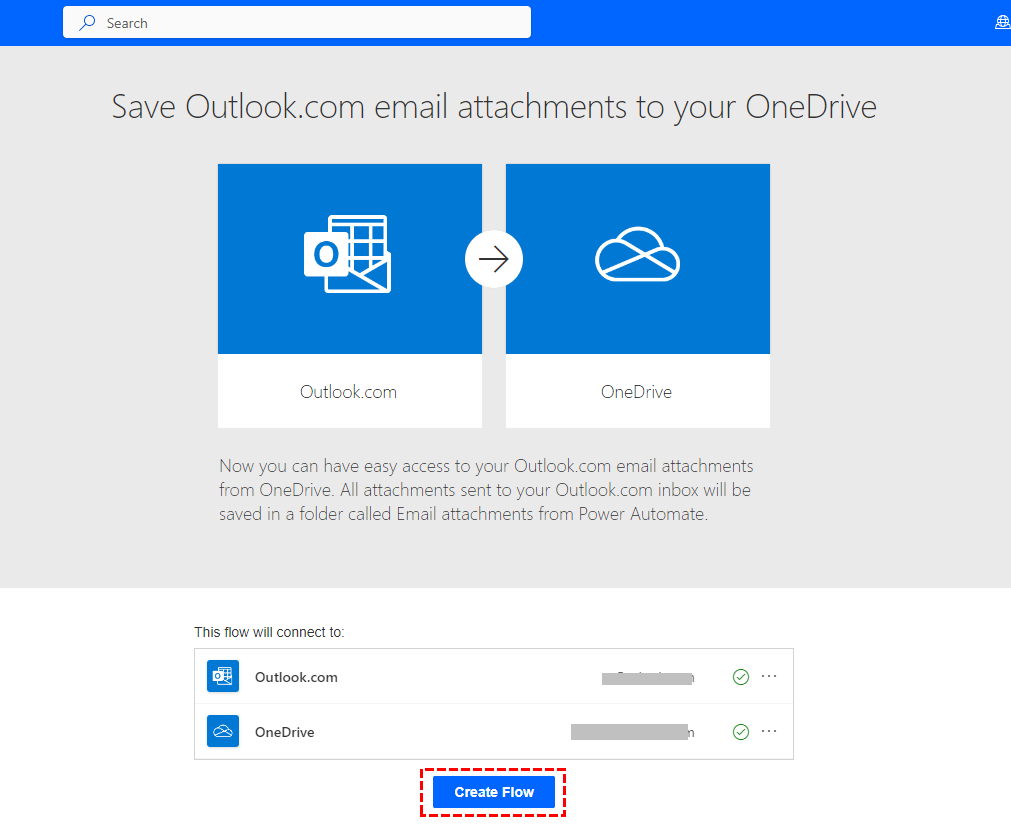Open the environment globe icon in header
Viewport: 1011px width, 832px height.
[1003, 23]
